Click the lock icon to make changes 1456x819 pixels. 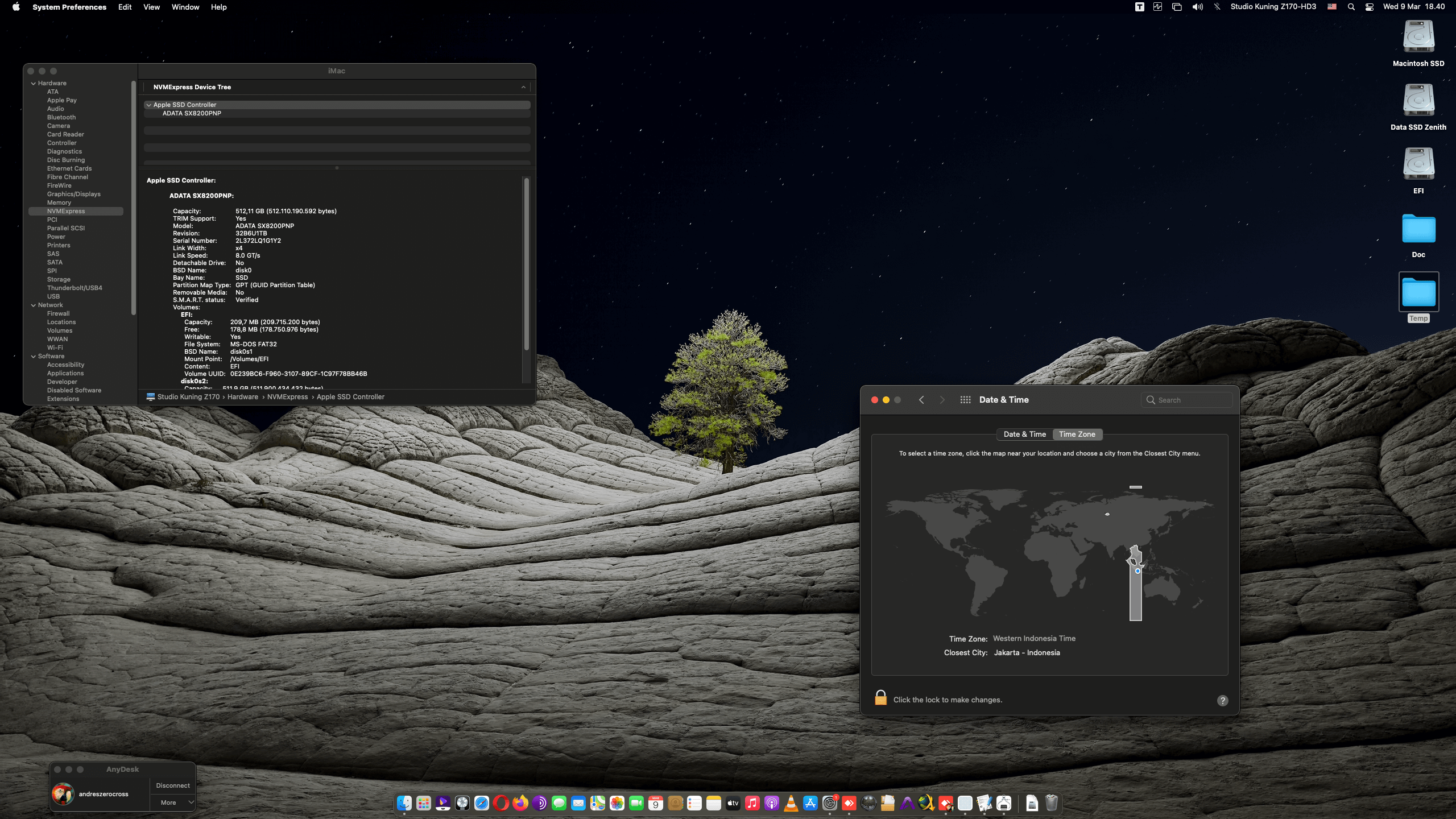coord(880,698)
